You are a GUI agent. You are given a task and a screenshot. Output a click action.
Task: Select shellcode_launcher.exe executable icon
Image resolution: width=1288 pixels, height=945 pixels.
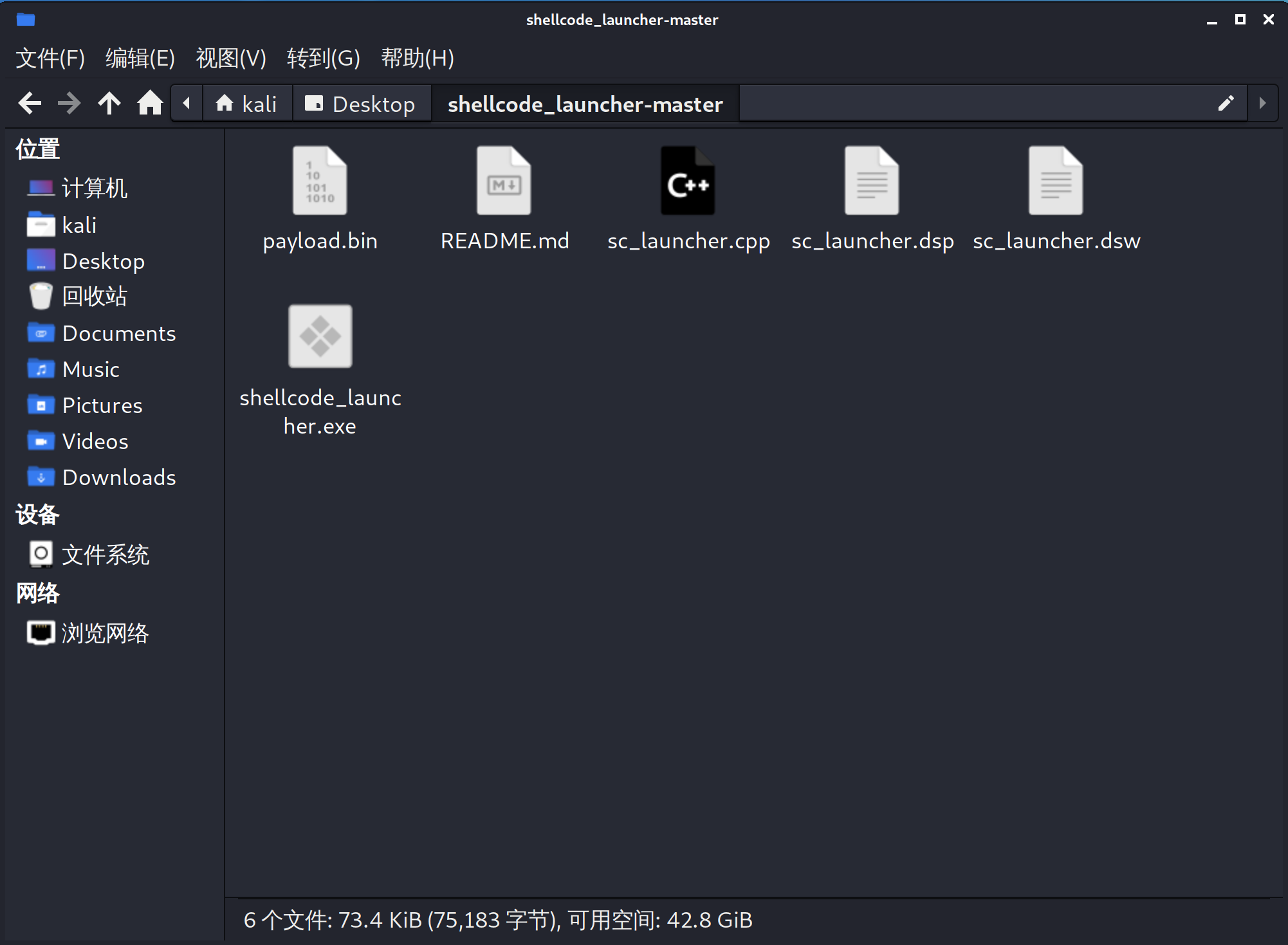tap(320, 336)
